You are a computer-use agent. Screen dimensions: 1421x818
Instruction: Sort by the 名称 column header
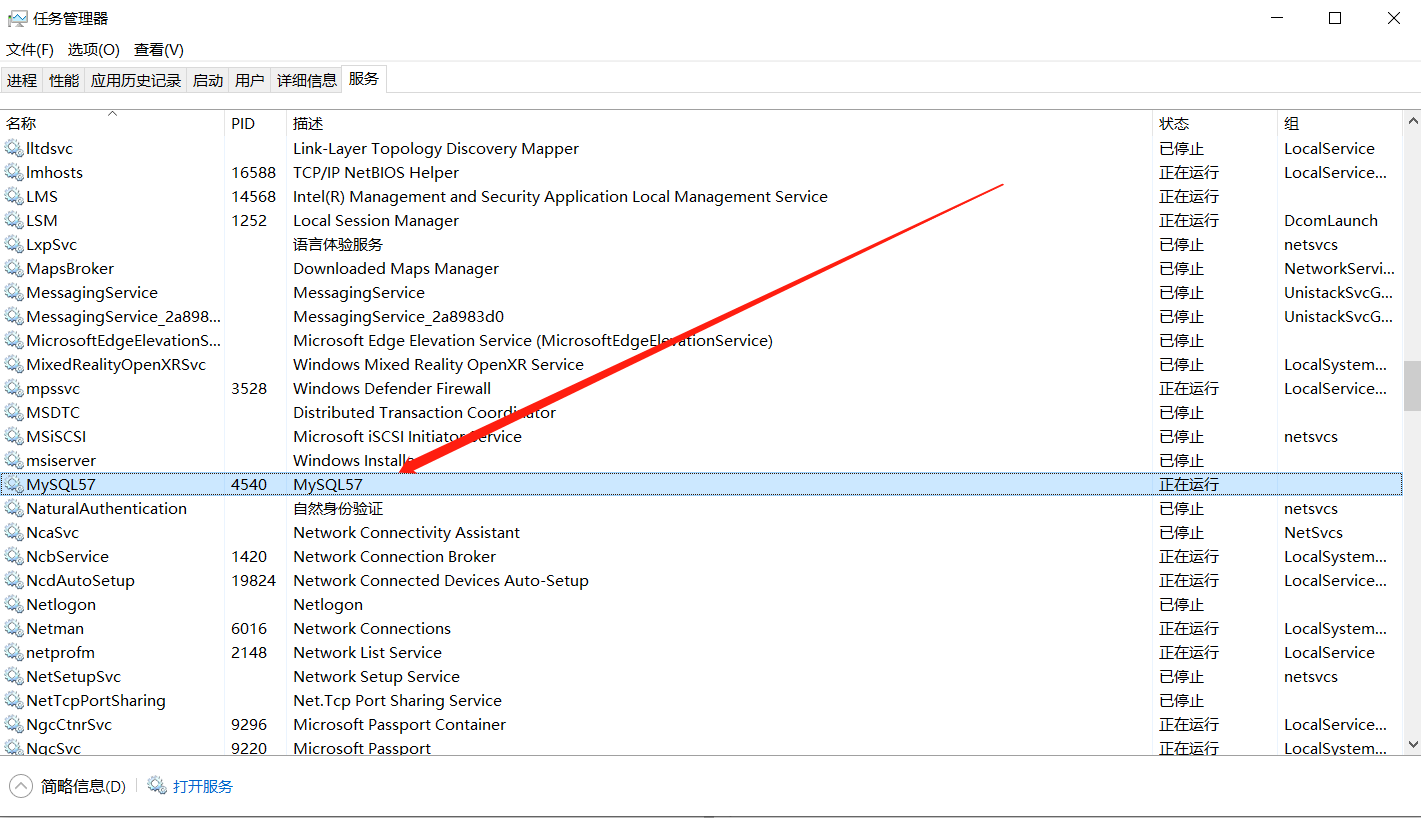coord(112,123)
